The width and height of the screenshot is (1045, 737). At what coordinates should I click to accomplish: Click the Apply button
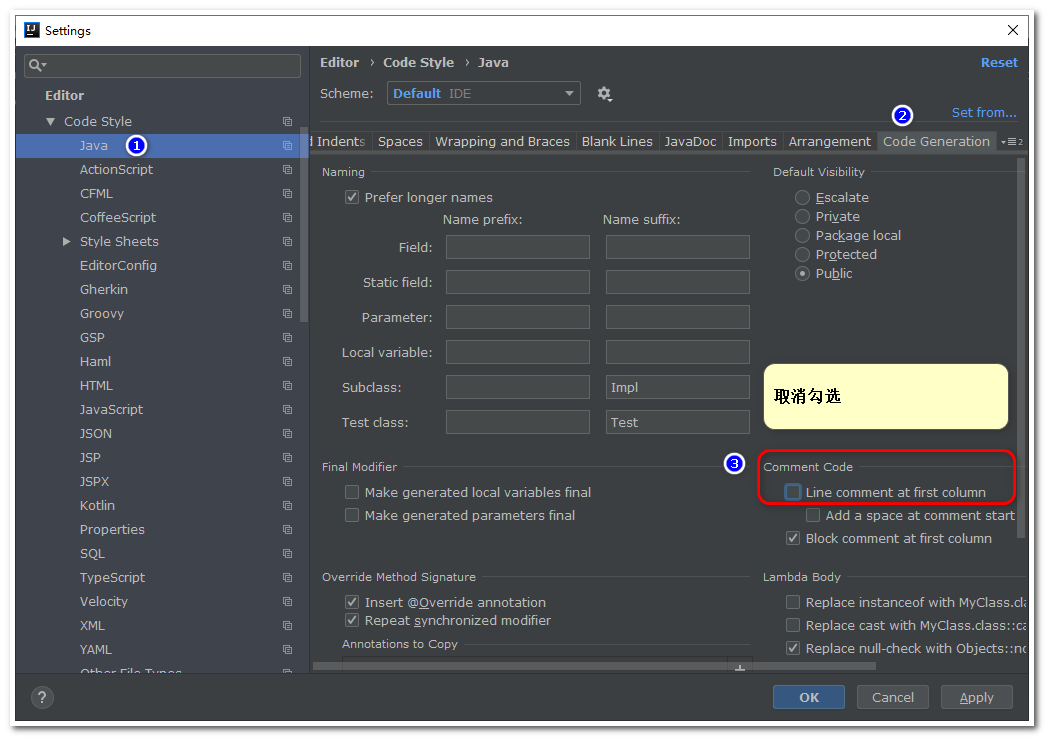coord(976,697)
